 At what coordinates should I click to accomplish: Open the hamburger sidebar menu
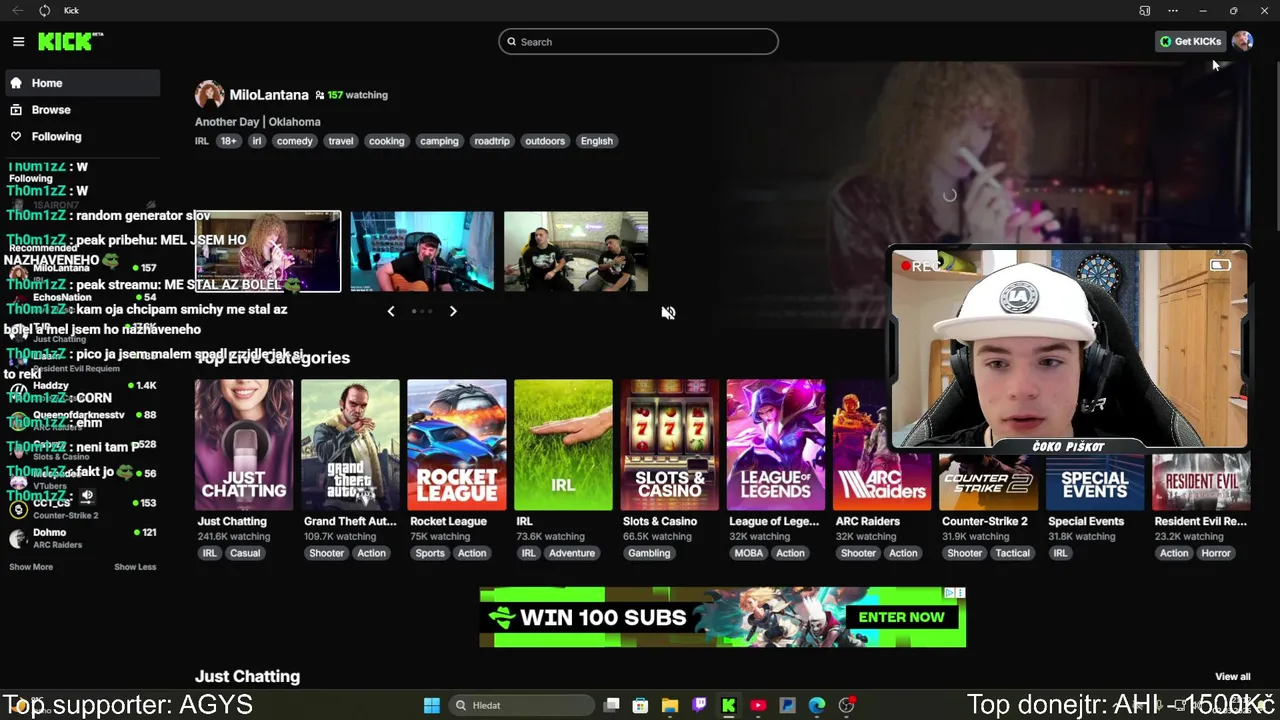[18, 41]
